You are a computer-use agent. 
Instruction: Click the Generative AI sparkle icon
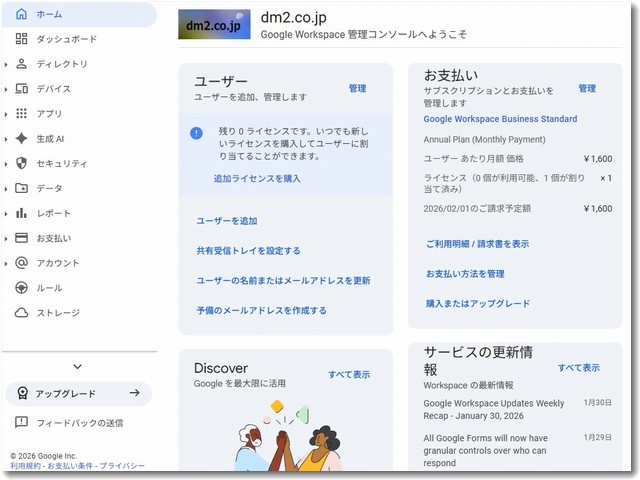[21, 138]
